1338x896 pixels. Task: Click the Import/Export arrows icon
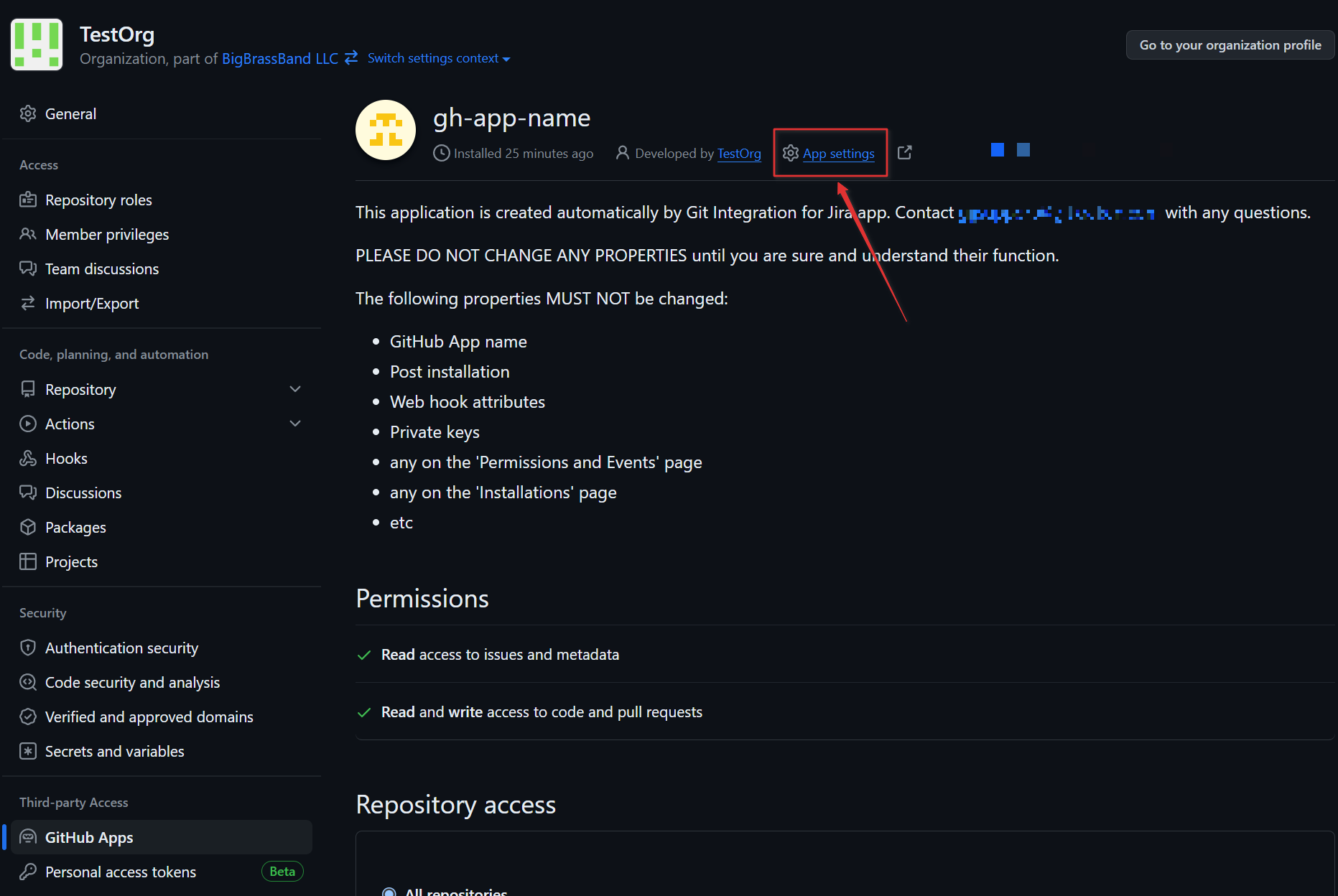[28, 303]
